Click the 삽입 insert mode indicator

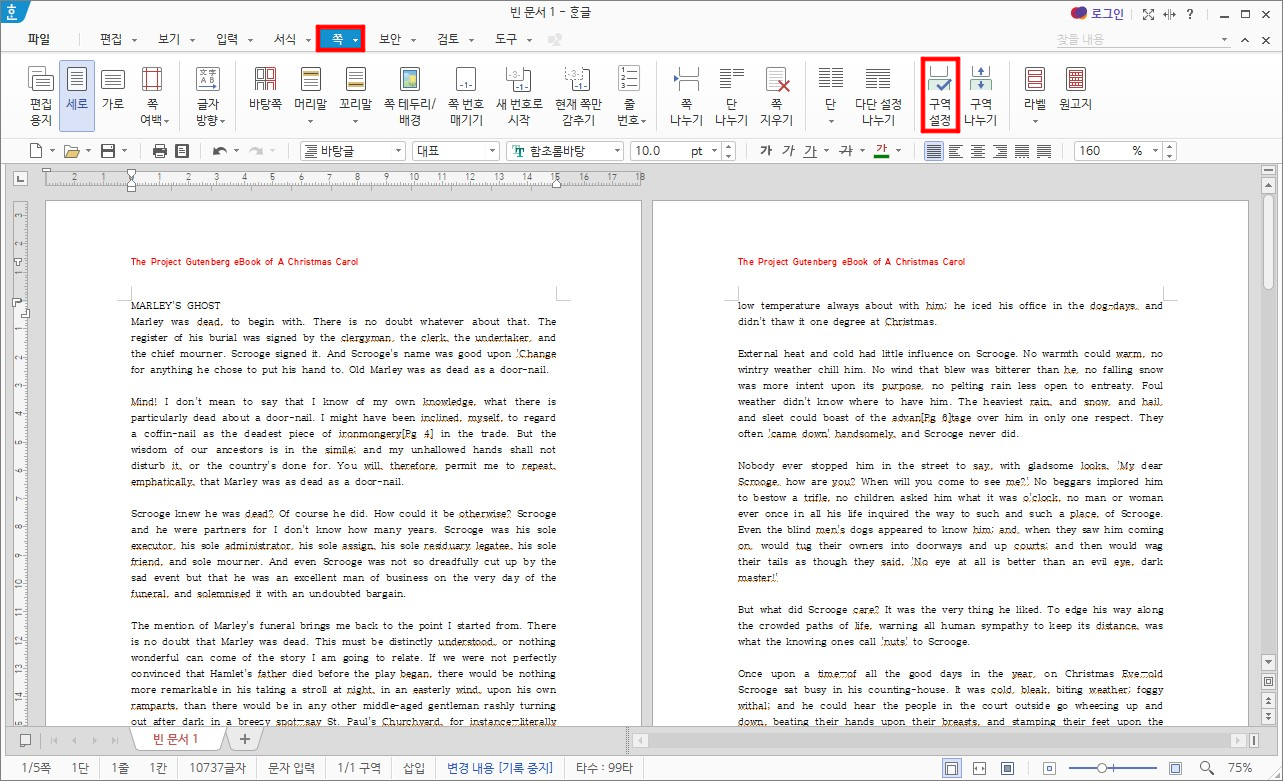(x=413, y=768)
